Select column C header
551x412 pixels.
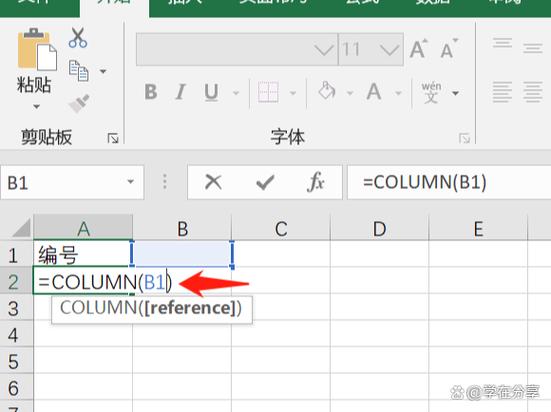(281, 228)
